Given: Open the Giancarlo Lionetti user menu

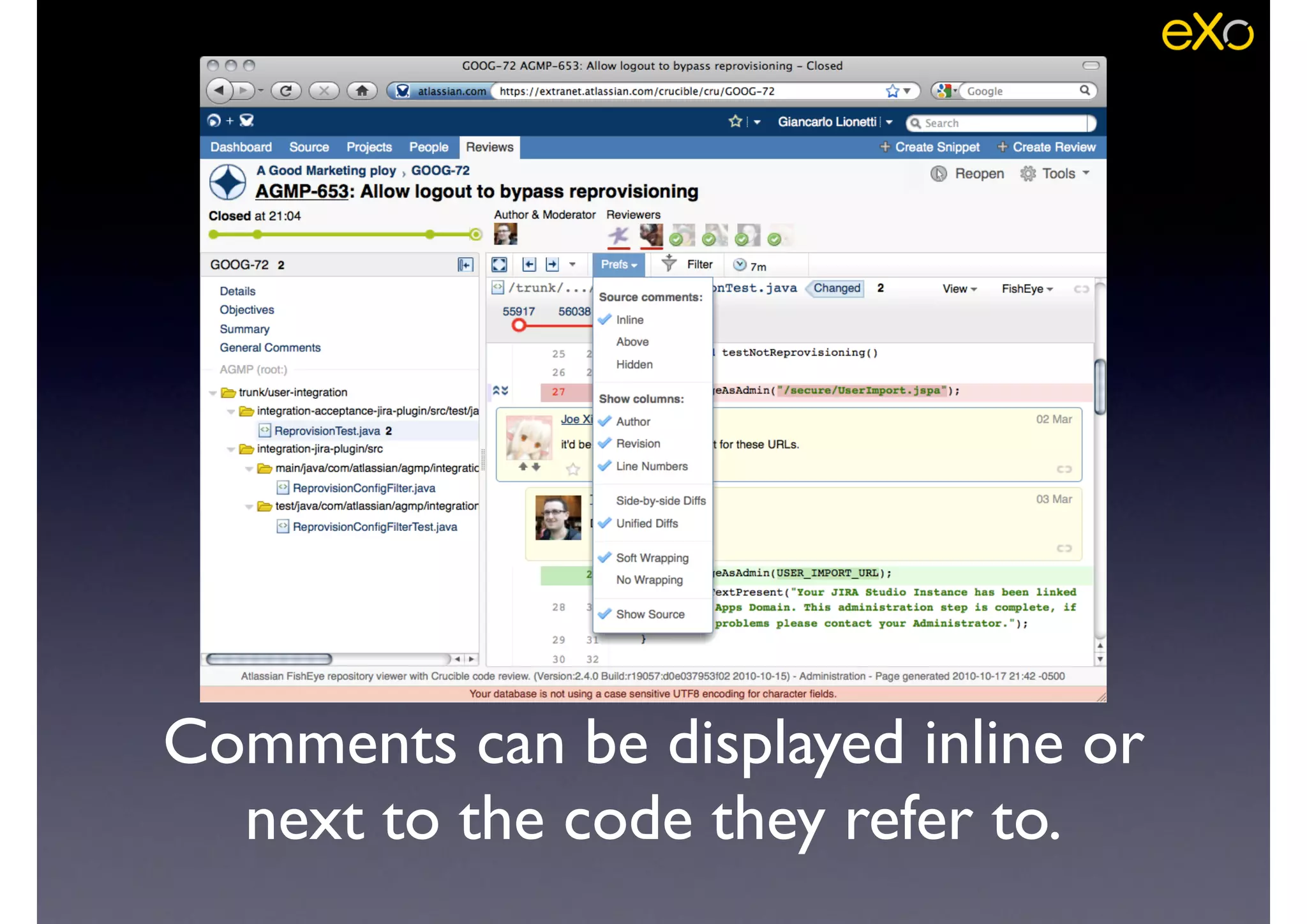Looking at the screenshot, I should [x=835, y=122].
